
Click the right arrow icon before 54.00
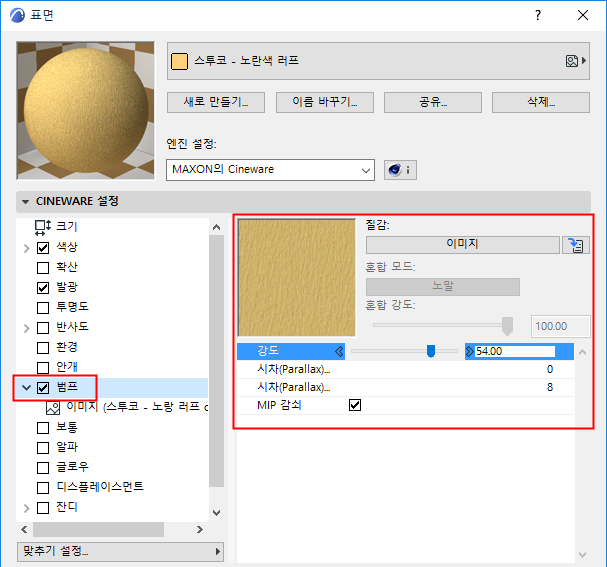[x=470, y=351]
